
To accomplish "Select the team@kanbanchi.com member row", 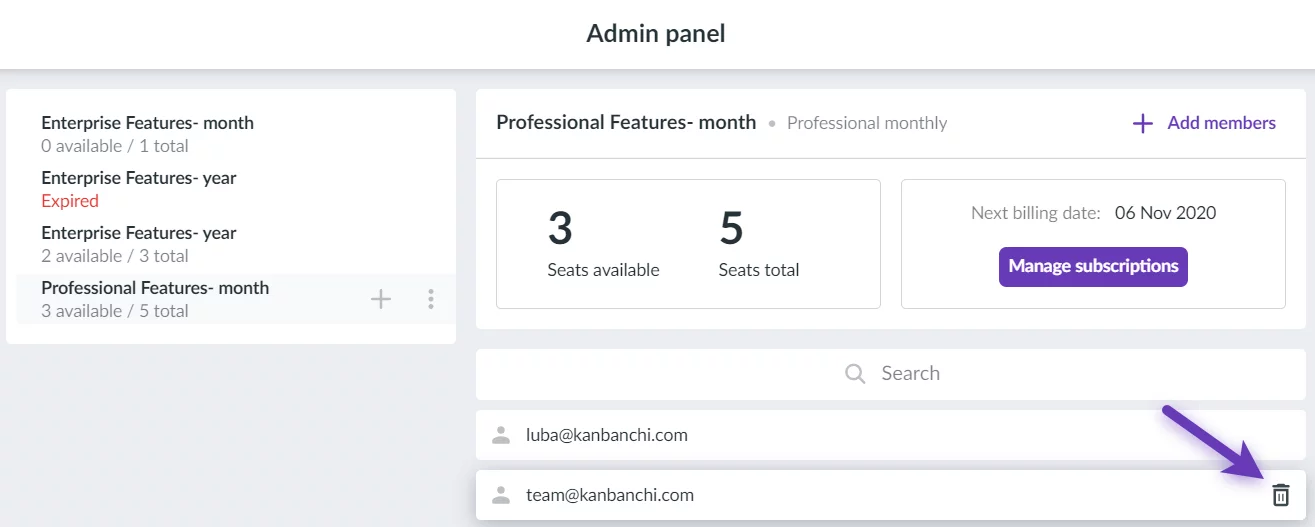I will (892, 495).
